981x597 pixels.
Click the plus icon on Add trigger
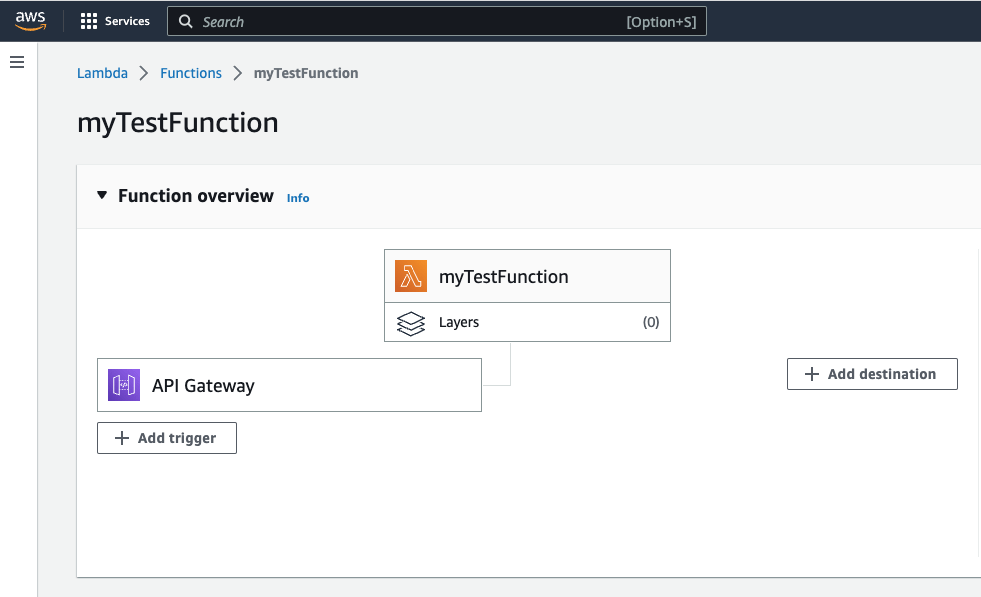pos(121,438)
